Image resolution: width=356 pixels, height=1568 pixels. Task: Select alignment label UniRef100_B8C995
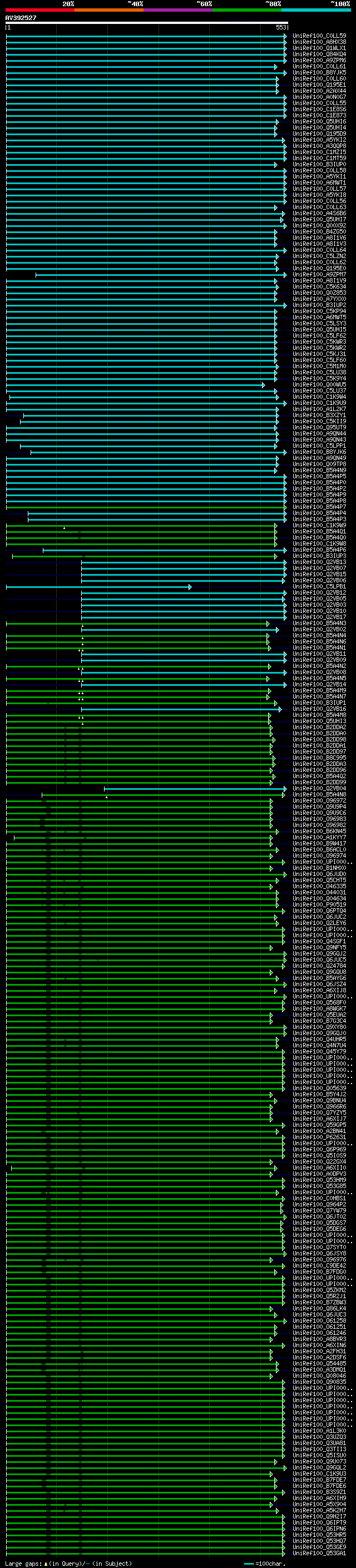tap(319, 759)
